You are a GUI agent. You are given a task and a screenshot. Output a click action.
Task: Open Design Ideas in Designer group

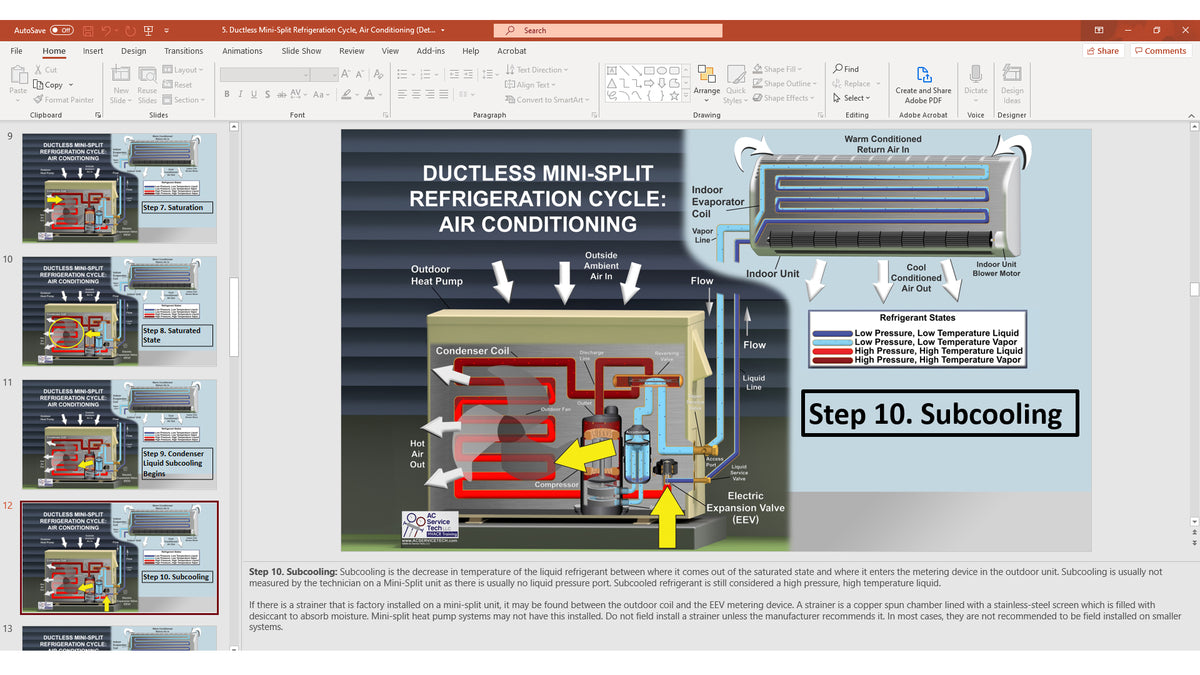(1012, 84)
